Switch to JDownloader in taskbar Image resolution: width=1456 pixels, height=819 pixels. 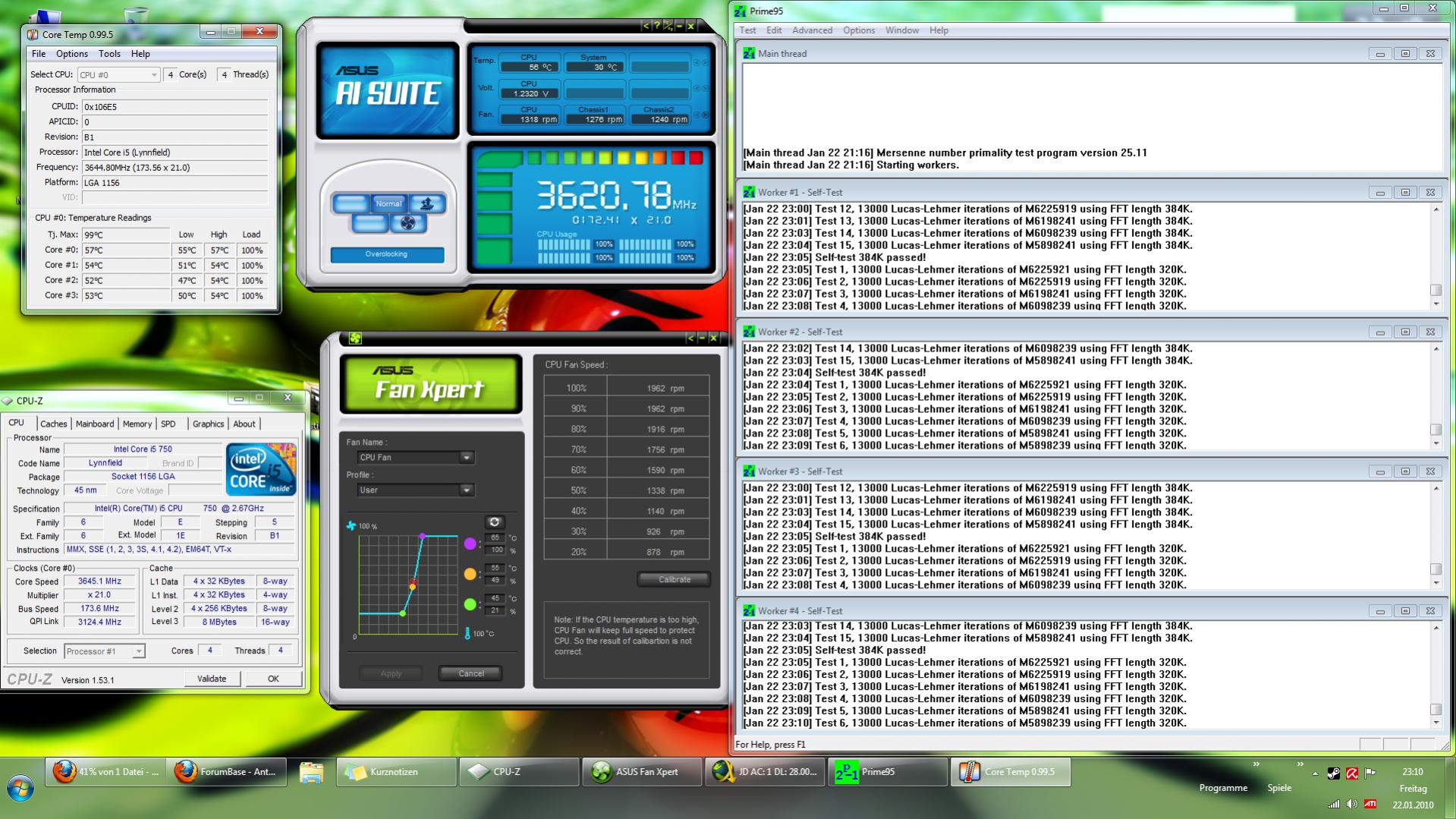pos(765,772)
